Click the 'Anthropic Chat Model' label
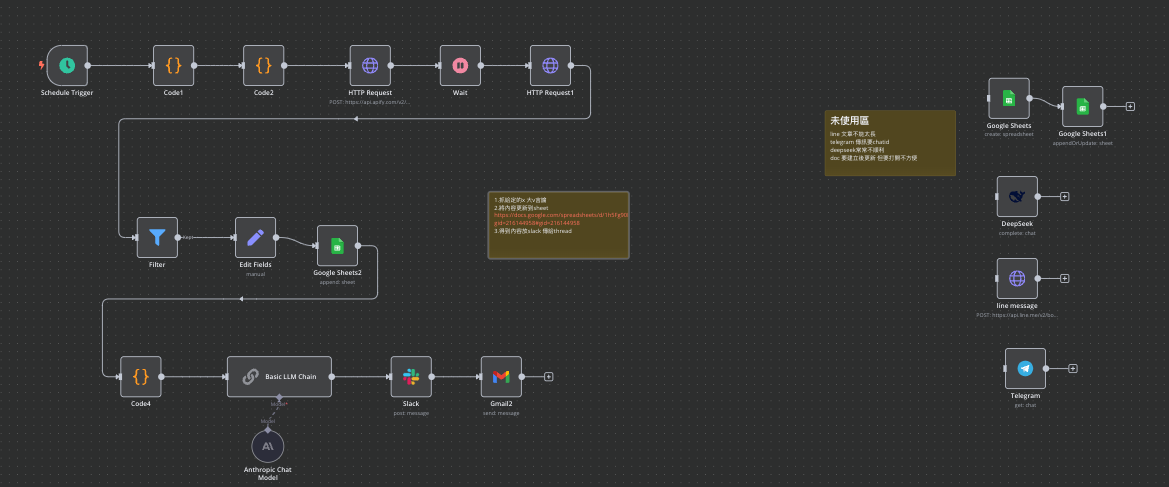This screenshot has width=1169, height=487. [268, 474]
